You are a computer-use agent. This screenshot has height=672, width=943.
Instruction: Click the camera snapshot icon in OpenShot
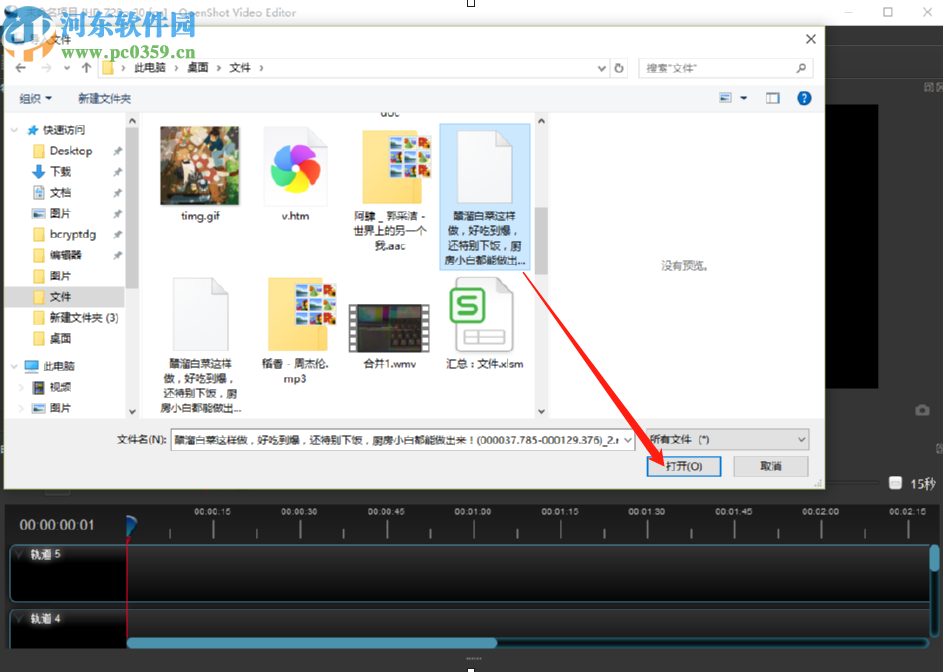(x=923, y=410)
